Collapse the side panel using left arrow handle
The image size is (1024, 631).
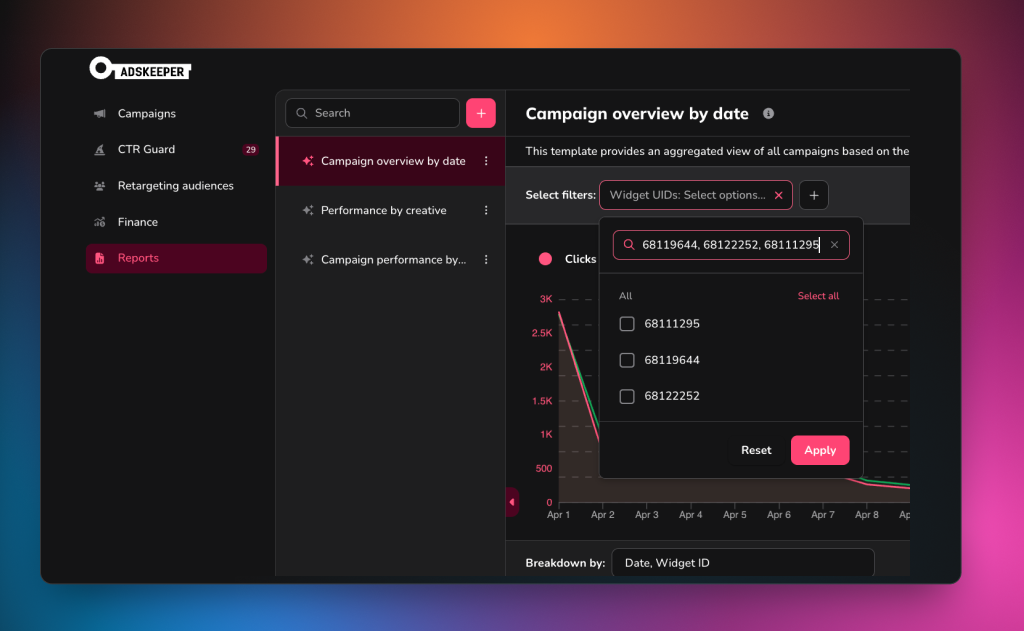tap(512, 502)
